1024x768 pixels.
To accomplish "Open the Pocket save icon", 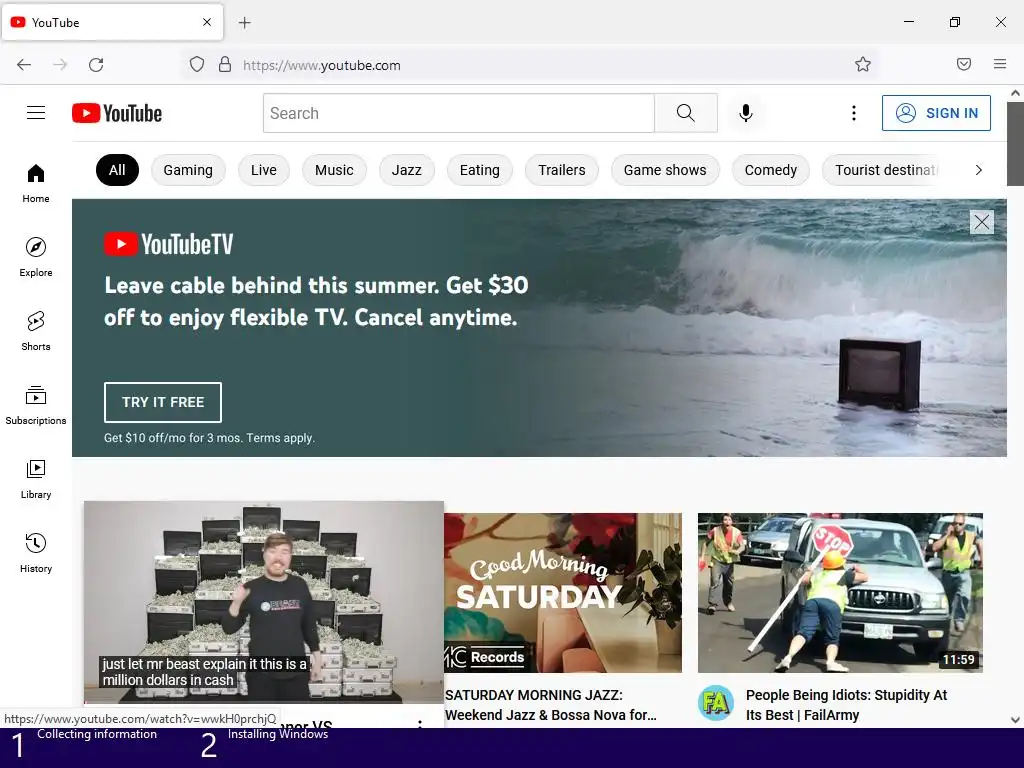I will point(964,64).
